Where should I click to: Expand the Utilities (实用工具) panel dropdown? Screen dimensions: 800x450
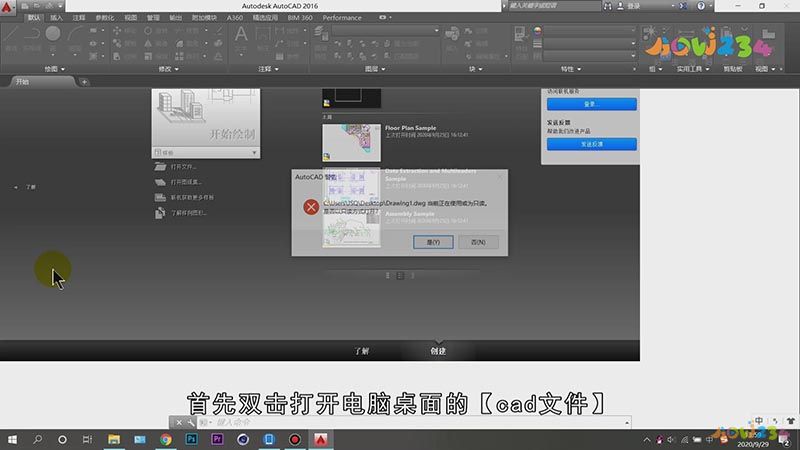tap(693, 69)
